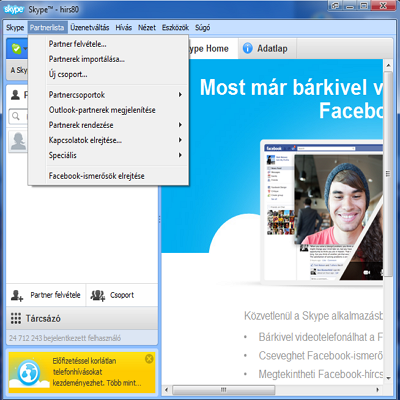400x400 pixels.
Task: Open the Tárcsázó dialer
Action: tap(82, 318)
